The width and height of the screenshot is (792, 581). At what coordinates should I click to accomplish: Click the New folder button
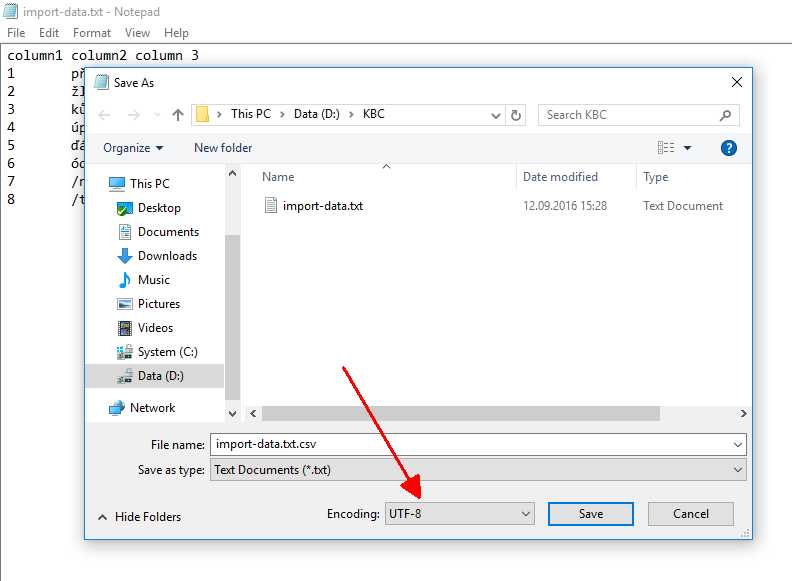pyautogui.click(x=223, y=148)
